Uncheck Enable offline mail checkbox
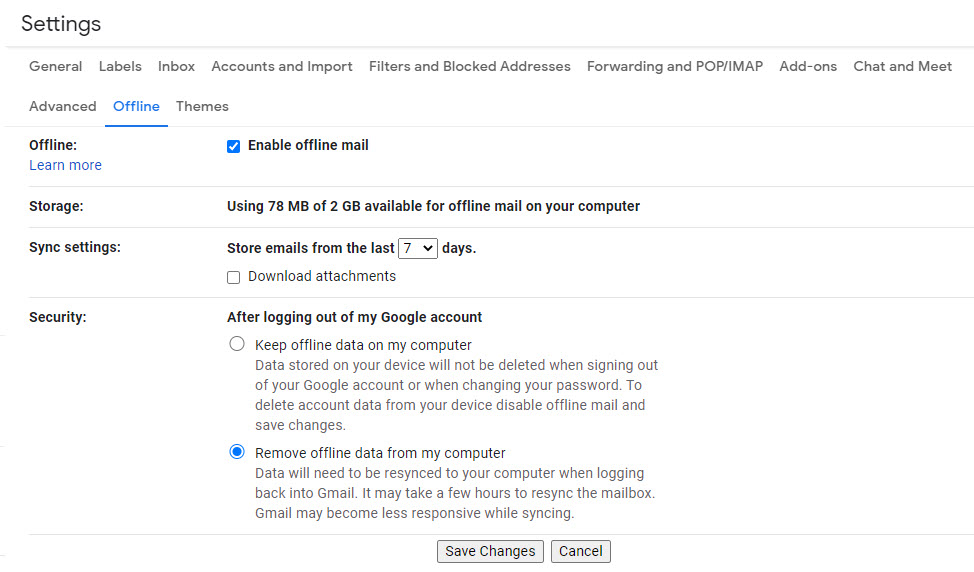 coord(234,147)
